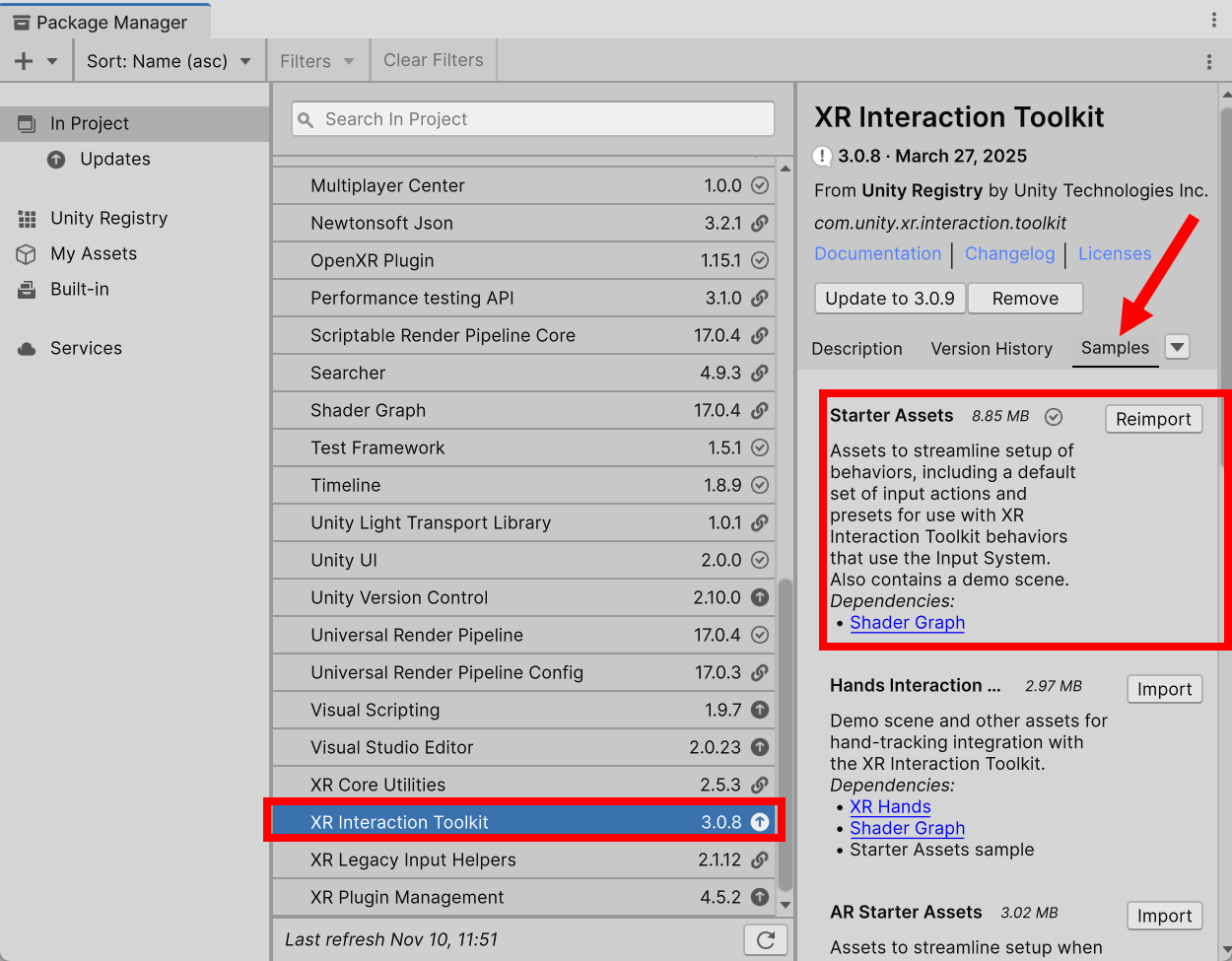This screenshot has width=1232, height=961.
Task: Click the Multiplayer Center installed checkmark icon
Action: coord(760,185)
